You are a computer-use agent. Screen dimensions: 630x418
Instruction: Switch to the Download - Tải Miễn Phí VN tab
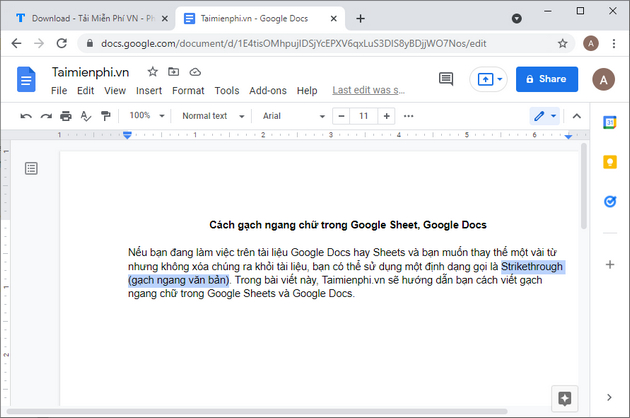point(86,18)
